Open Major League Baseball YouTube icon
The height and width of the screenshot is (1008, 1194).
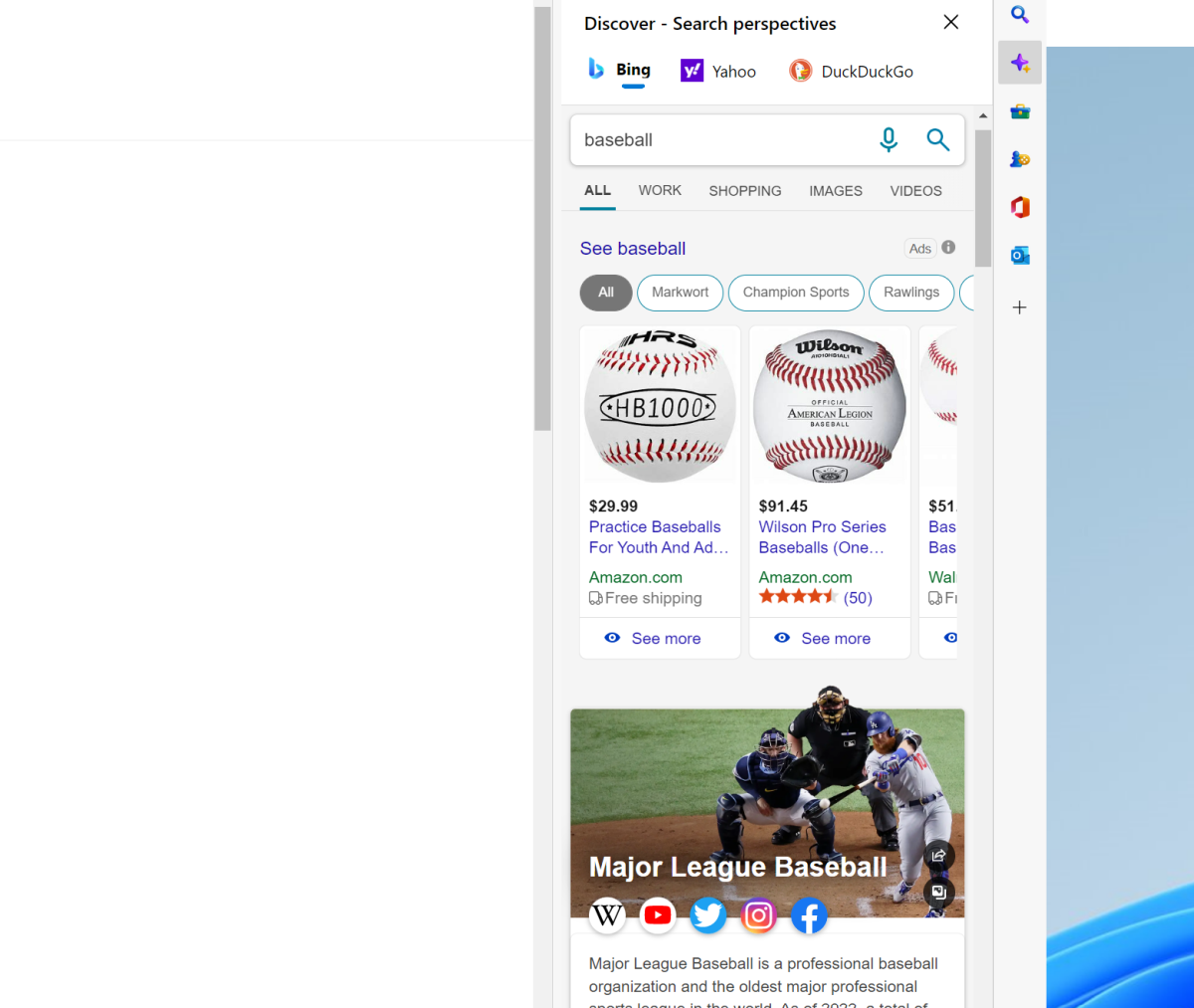tap(658, 914)
